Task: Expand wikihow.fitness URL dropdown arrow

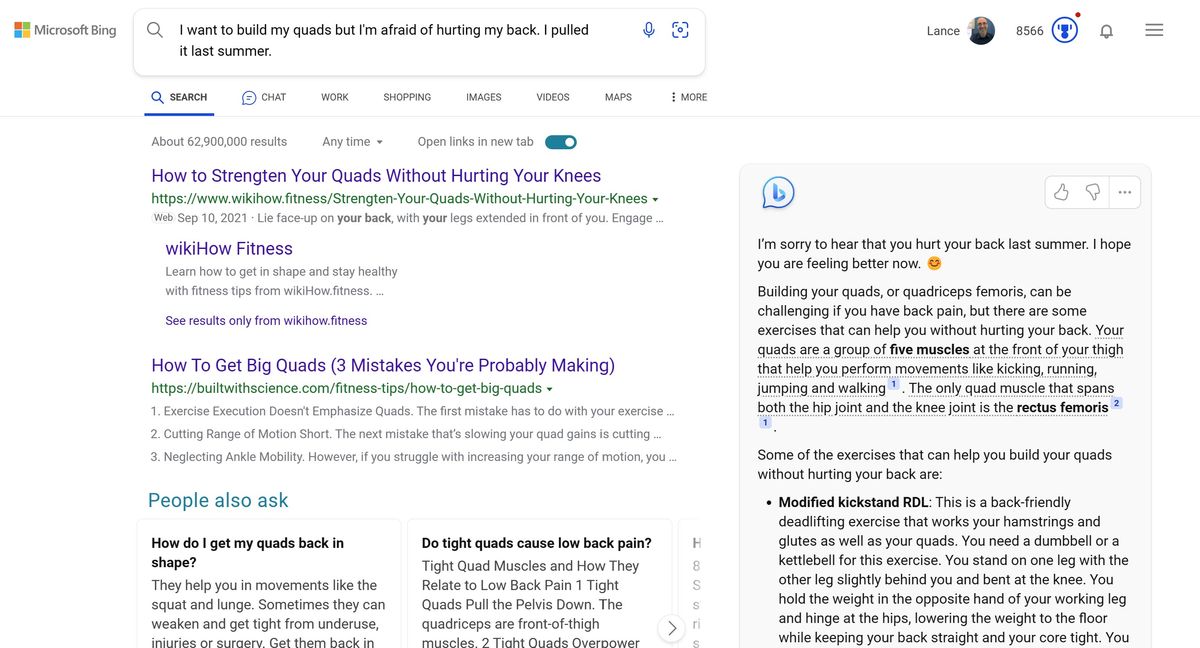Action: 655,200
